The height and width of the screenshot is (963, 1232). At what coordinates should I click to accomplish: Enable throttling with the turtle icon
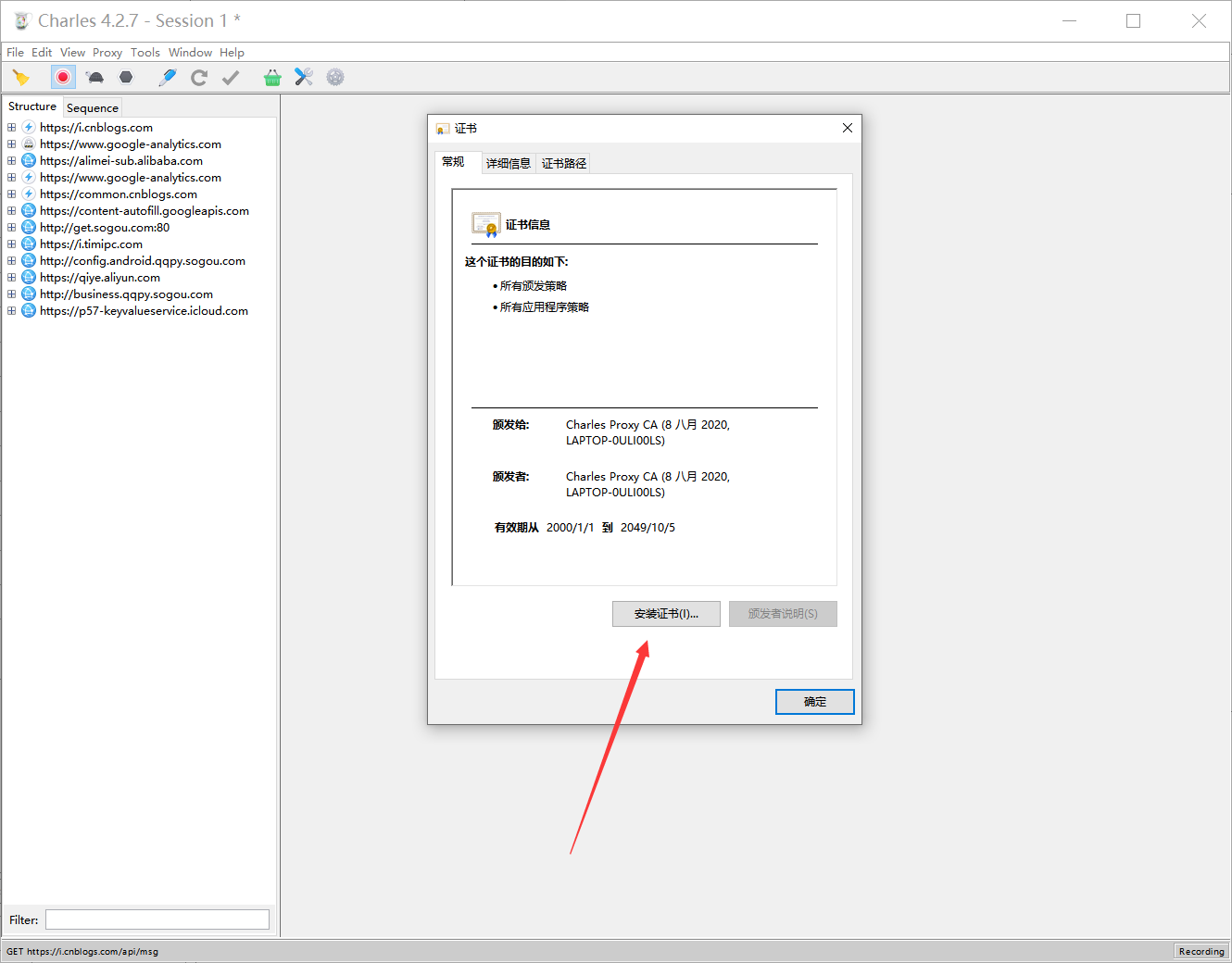click(x=94, y=78)
